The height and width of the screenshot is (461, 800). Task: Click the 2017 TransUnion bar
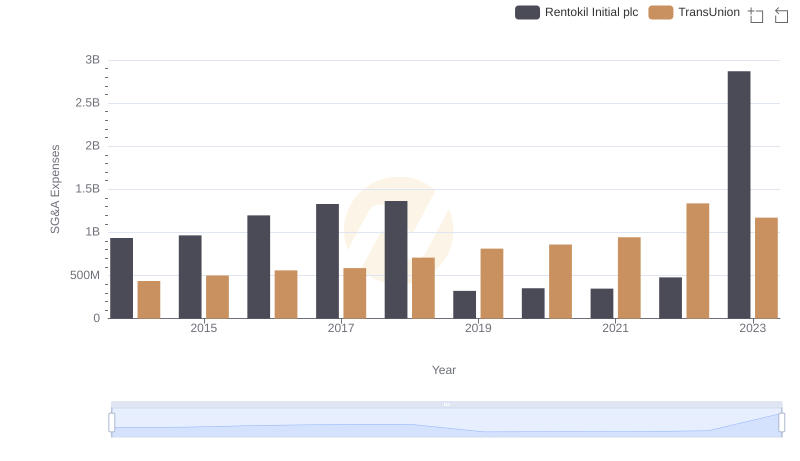[x=355, y=293]
